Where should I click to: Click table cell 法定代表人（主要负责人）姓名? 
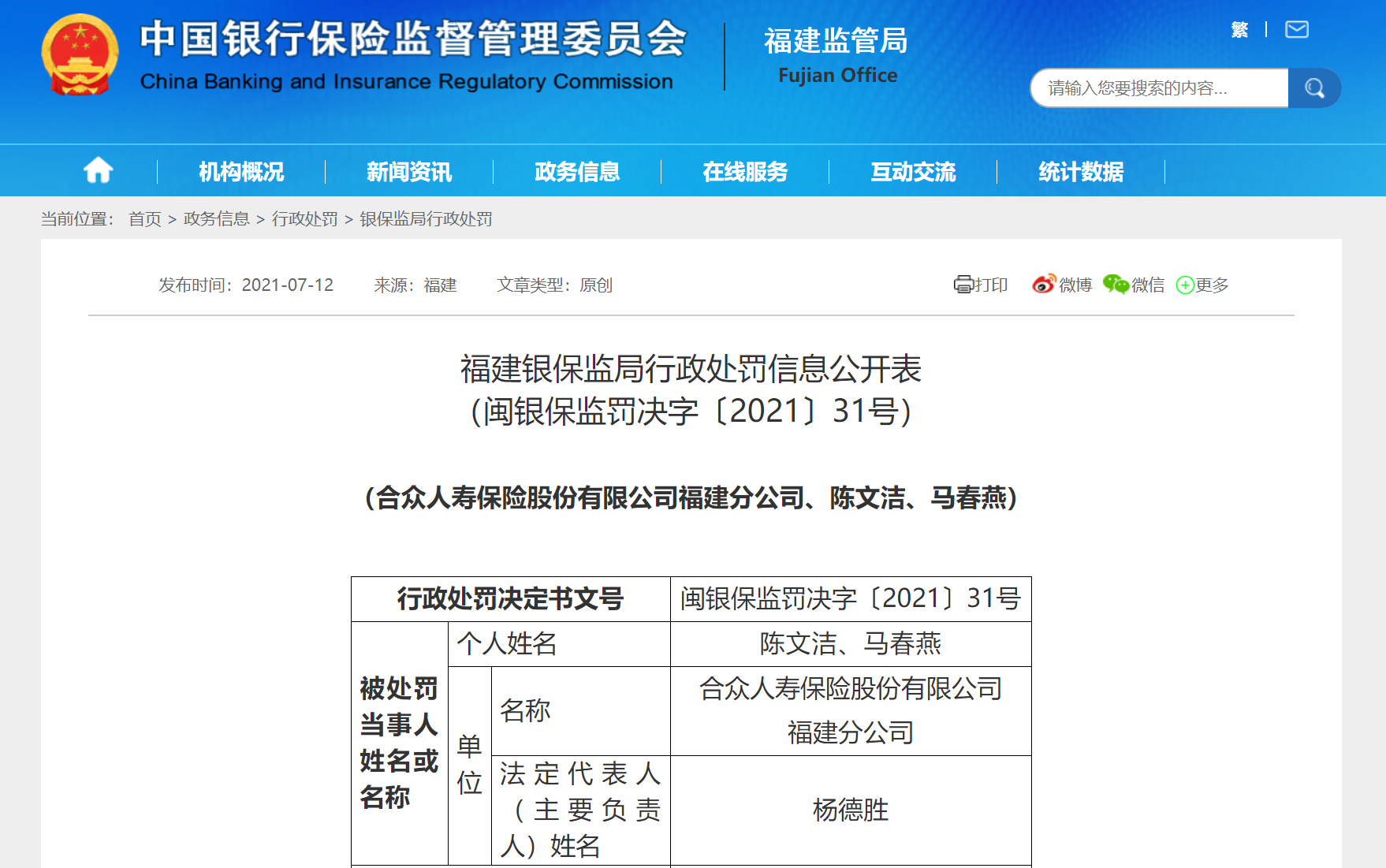coord(581,810)
